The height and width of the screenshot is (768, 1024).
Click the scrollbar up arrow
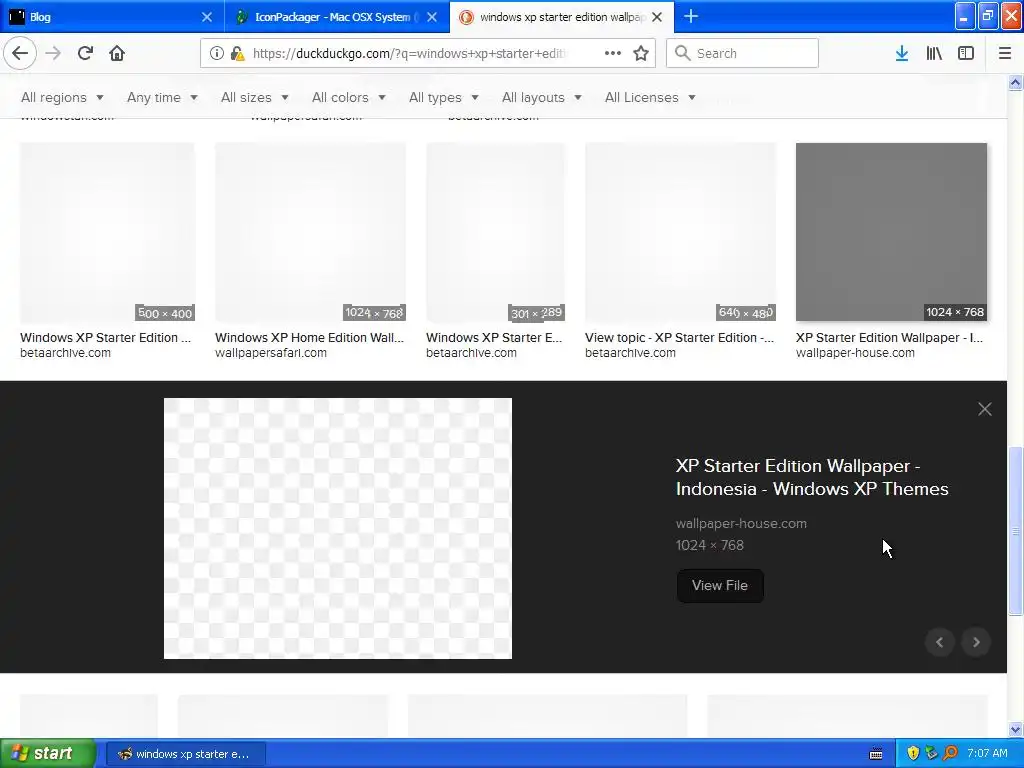(x=1015, y=82)
